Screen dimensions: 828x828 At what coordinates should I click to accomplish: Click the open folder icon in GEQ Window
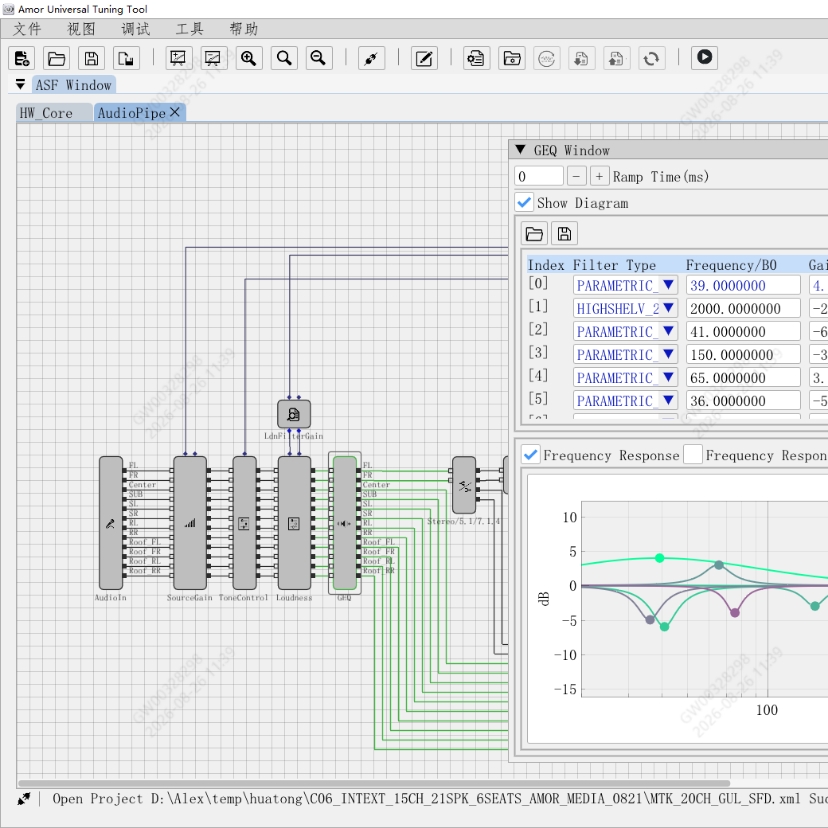[534, 233]
